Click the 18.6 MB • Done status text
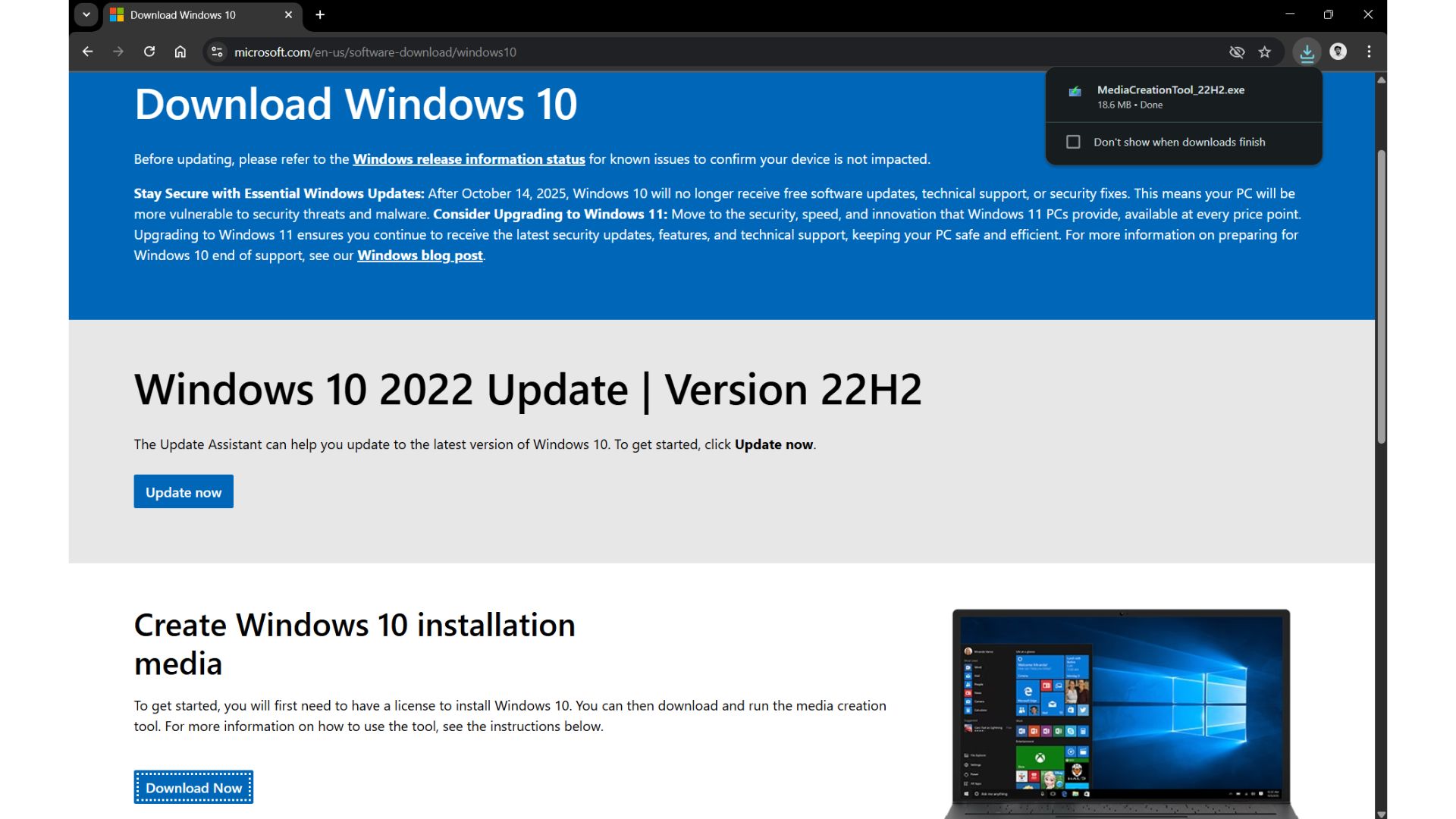The height and width of the screenshot is (819, 1456). click(x=1129, y=105)
